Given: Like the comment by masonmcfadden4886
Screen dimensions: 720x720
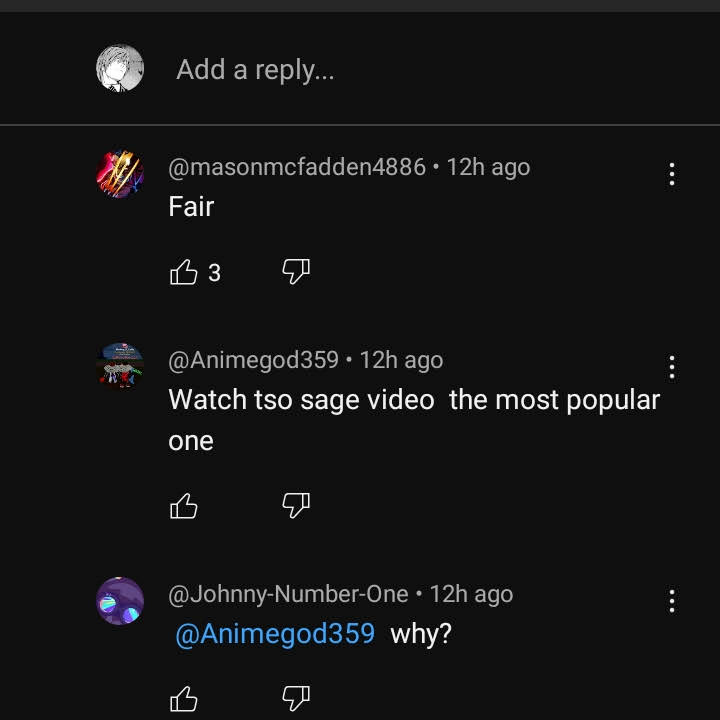Looking at the screenshot, I should pos(185,272).
